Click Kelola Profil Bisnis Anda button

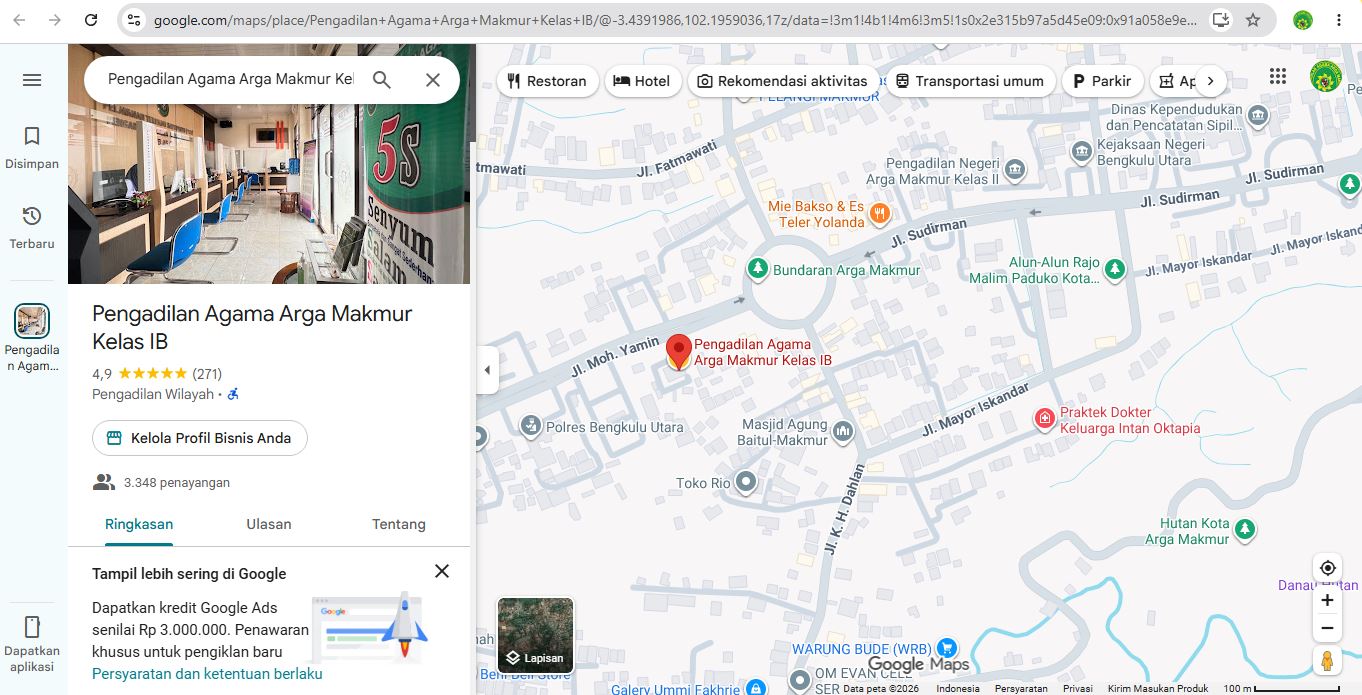coord(200,438)
